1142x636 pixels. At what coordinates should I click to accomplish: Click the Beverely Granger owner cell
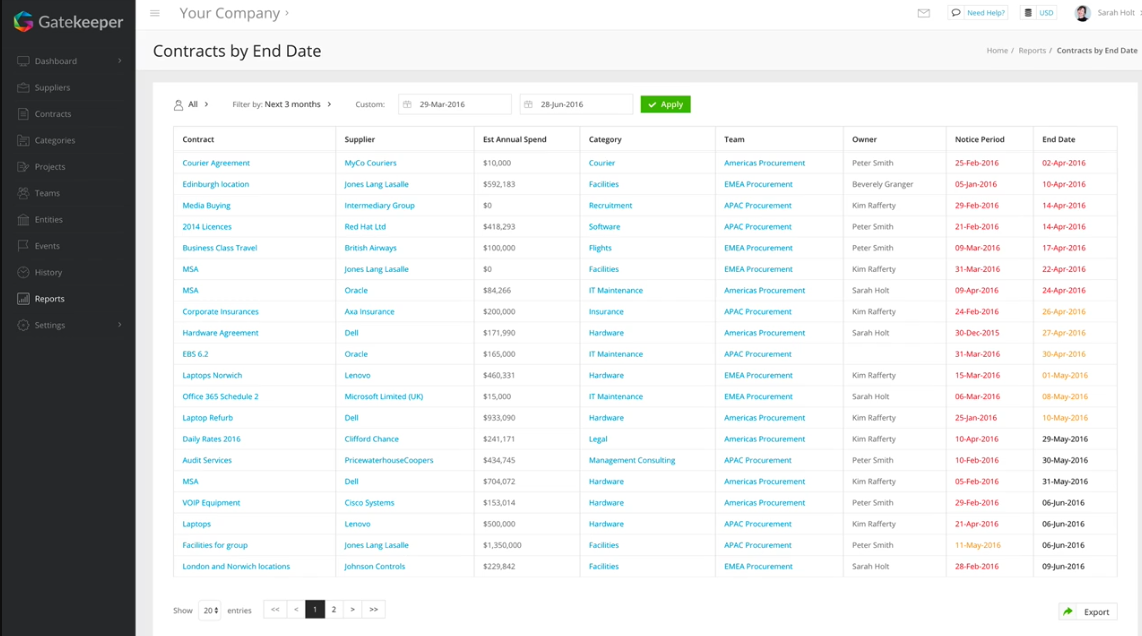pyautogui.click(x=882, y=184)
